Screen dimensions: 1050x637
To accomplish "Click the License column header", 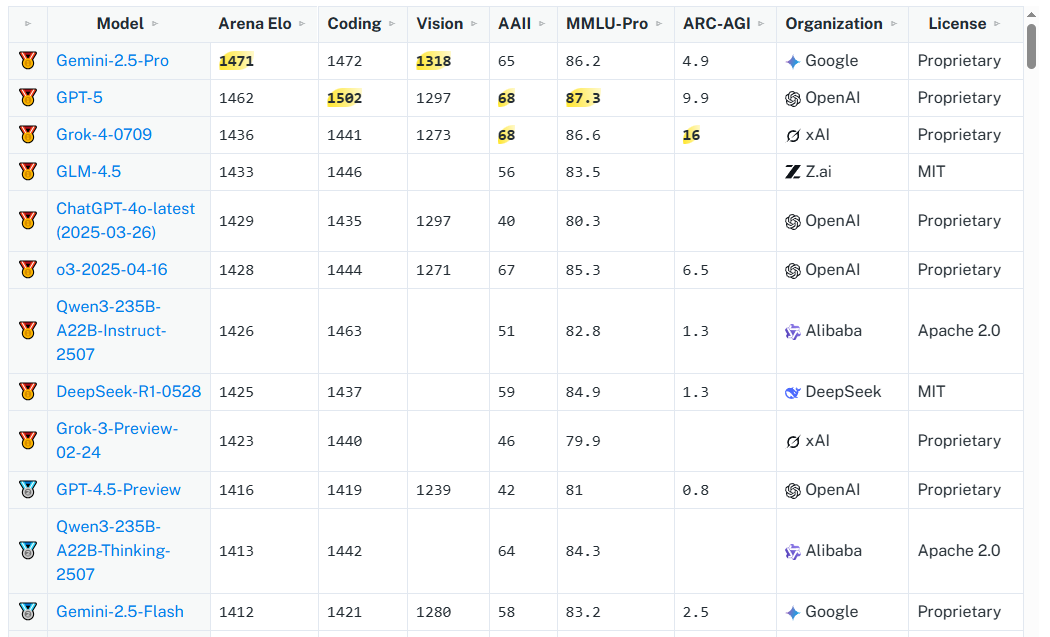I will tap(957, 24).
